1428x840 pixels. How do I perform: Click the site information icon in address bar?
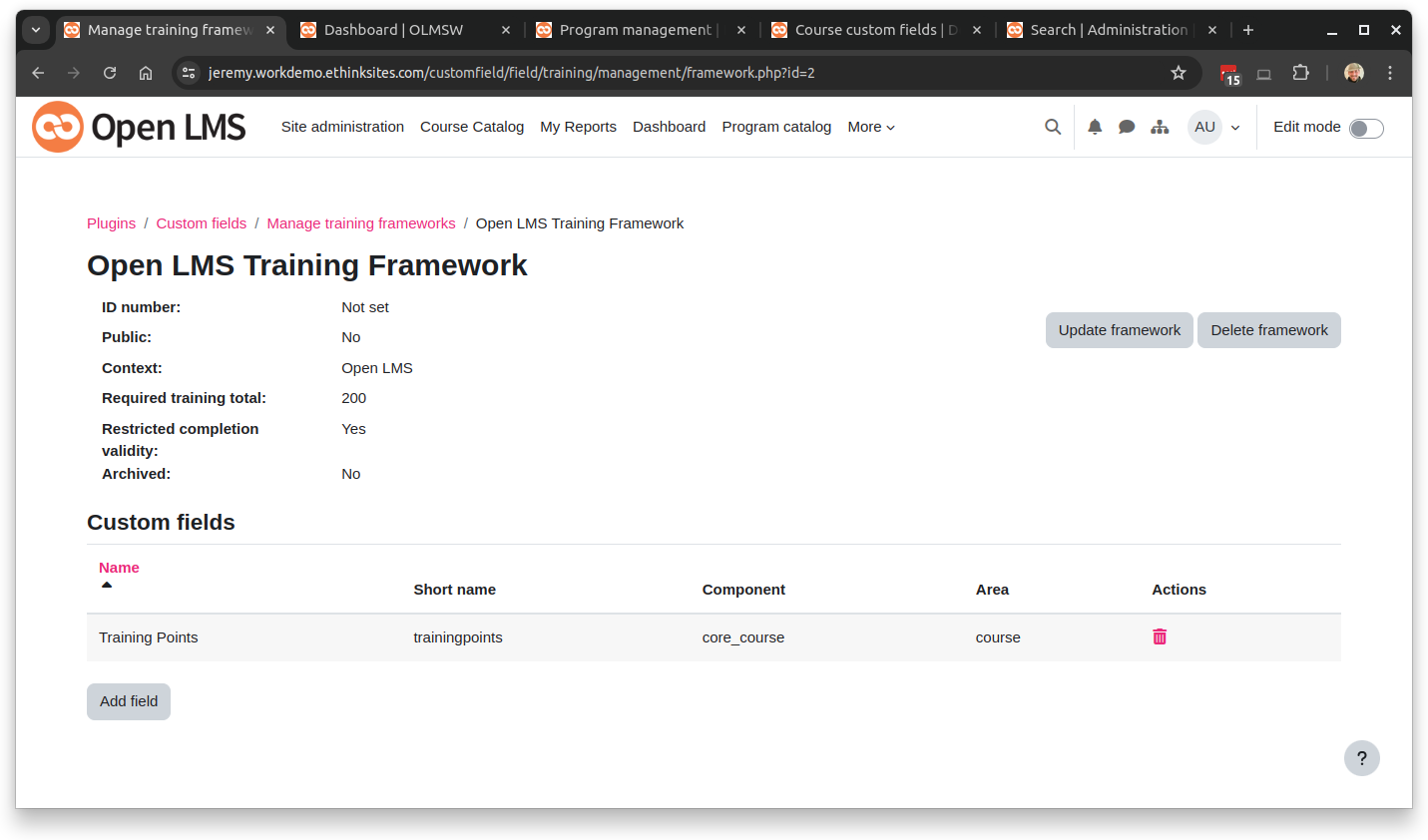tap(189, 73)
